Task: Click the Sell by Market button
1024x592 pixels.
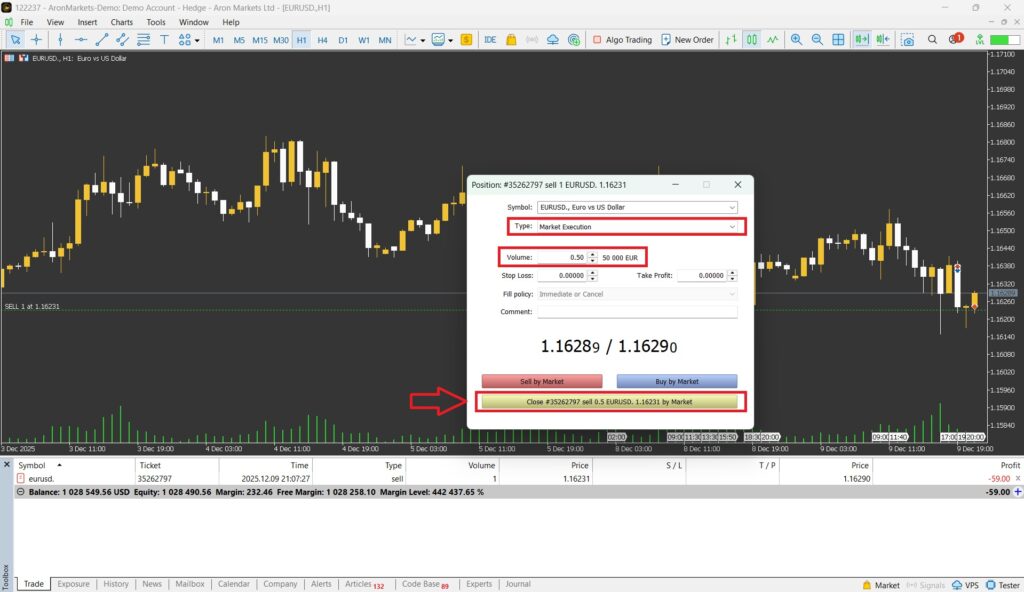Action: (542, 381)
